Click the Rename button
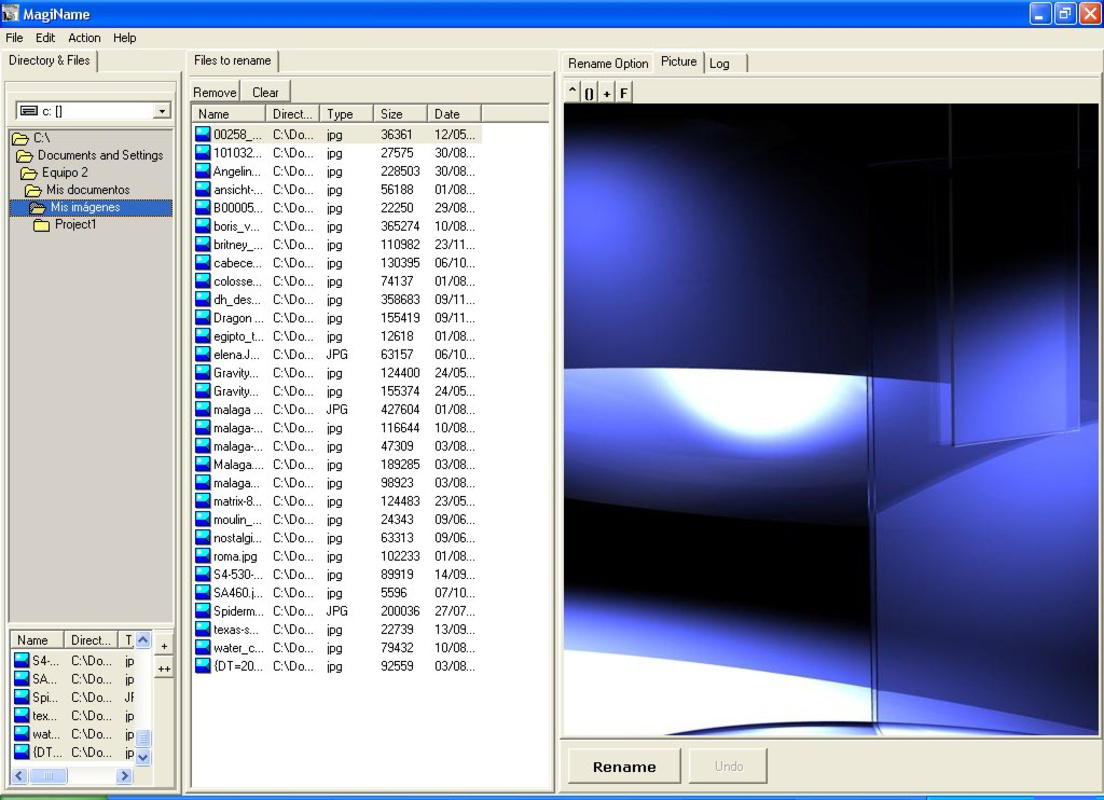 point(625,766)
